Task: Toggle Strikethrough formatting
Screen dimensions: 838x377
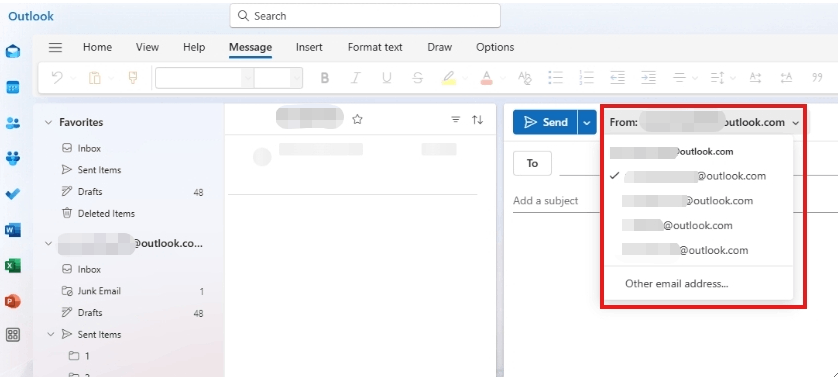Action: (x=418, y=78)
